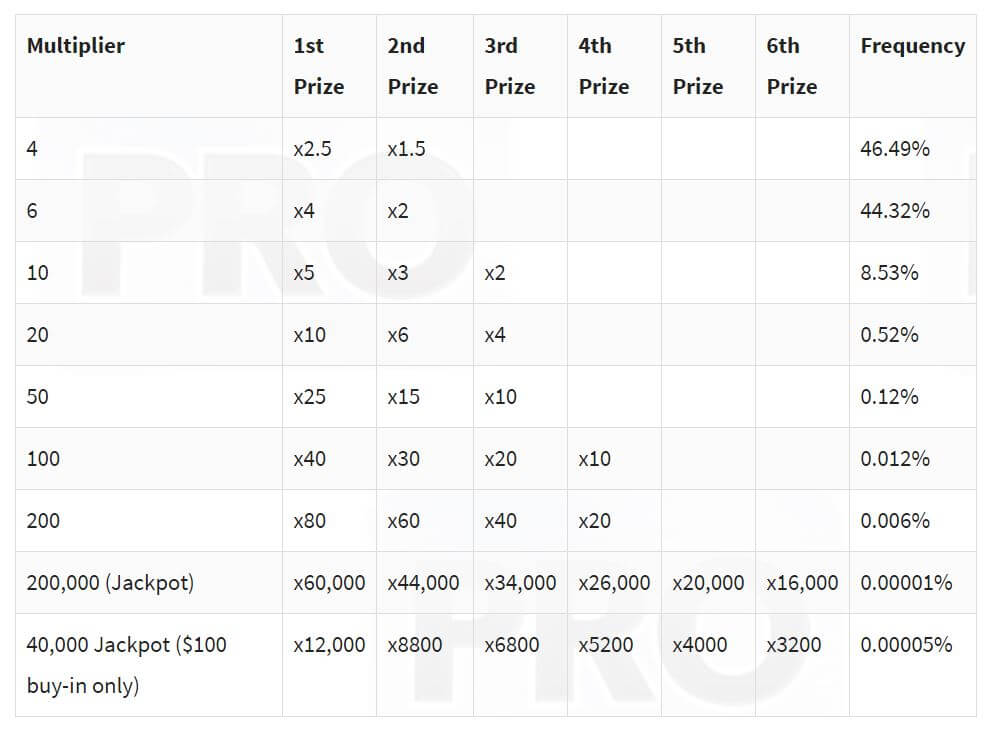Click the x3200 sixth prize cell

click(794, 645)
